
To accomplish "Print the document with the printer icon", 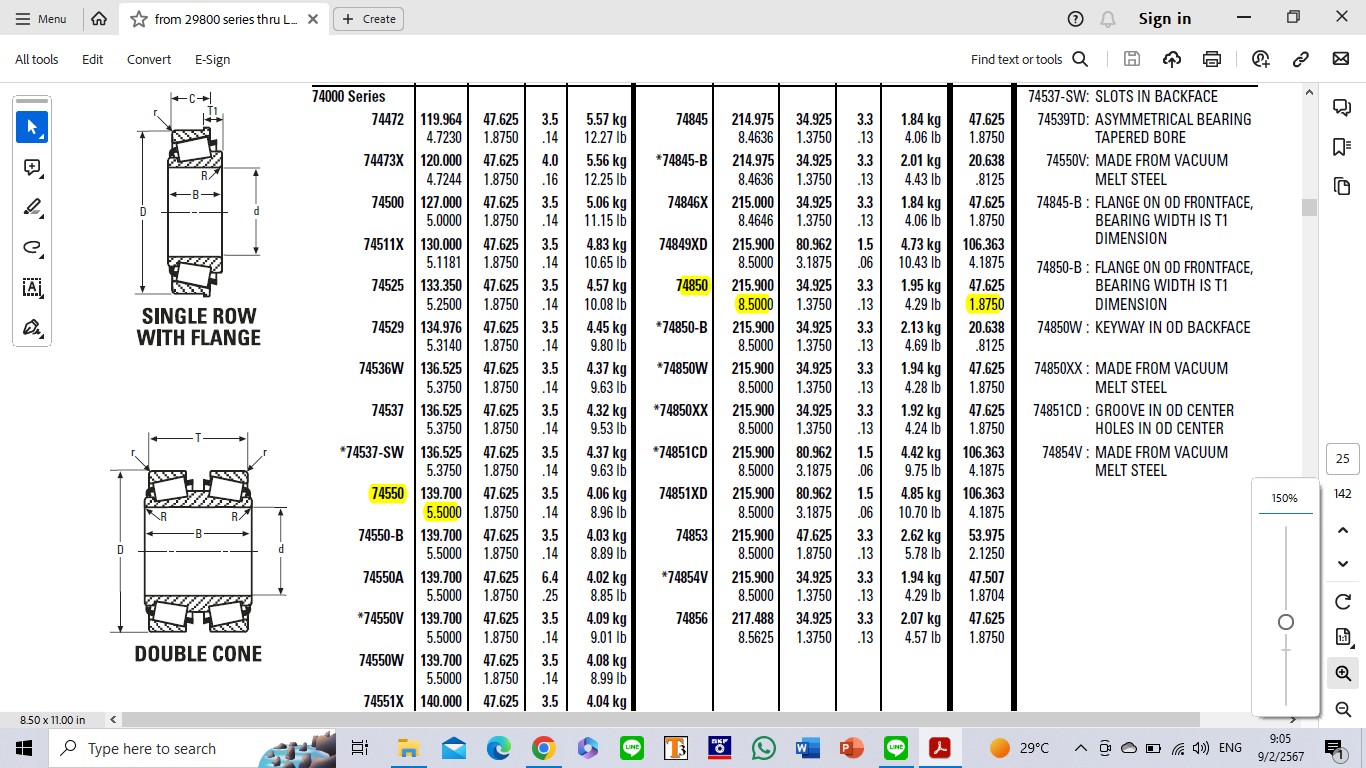I will click(x=1212, y=59).
